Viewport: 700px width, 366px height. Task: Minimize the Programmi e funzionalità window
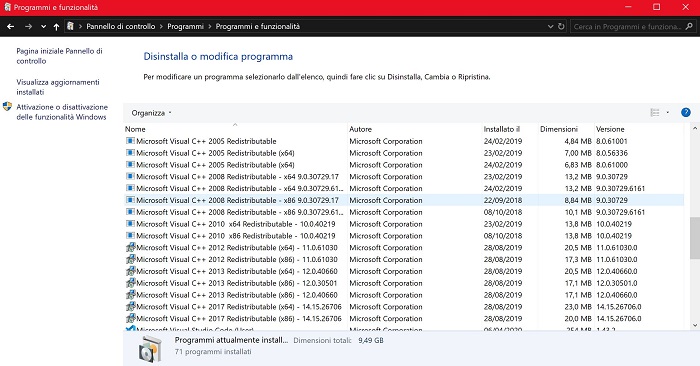point(628,7)
